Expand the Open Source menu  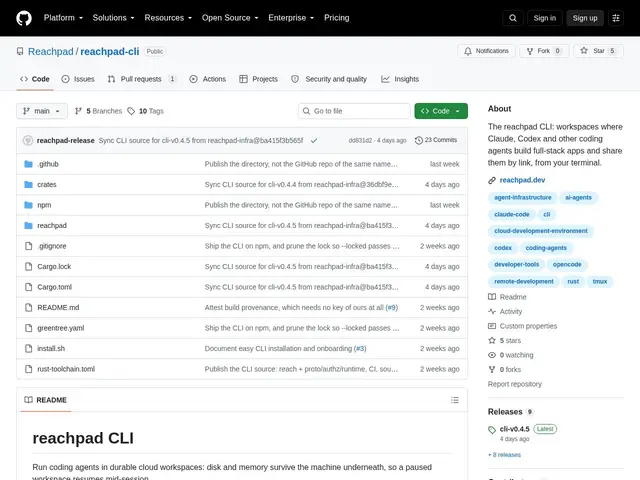(x=230, y=18)
